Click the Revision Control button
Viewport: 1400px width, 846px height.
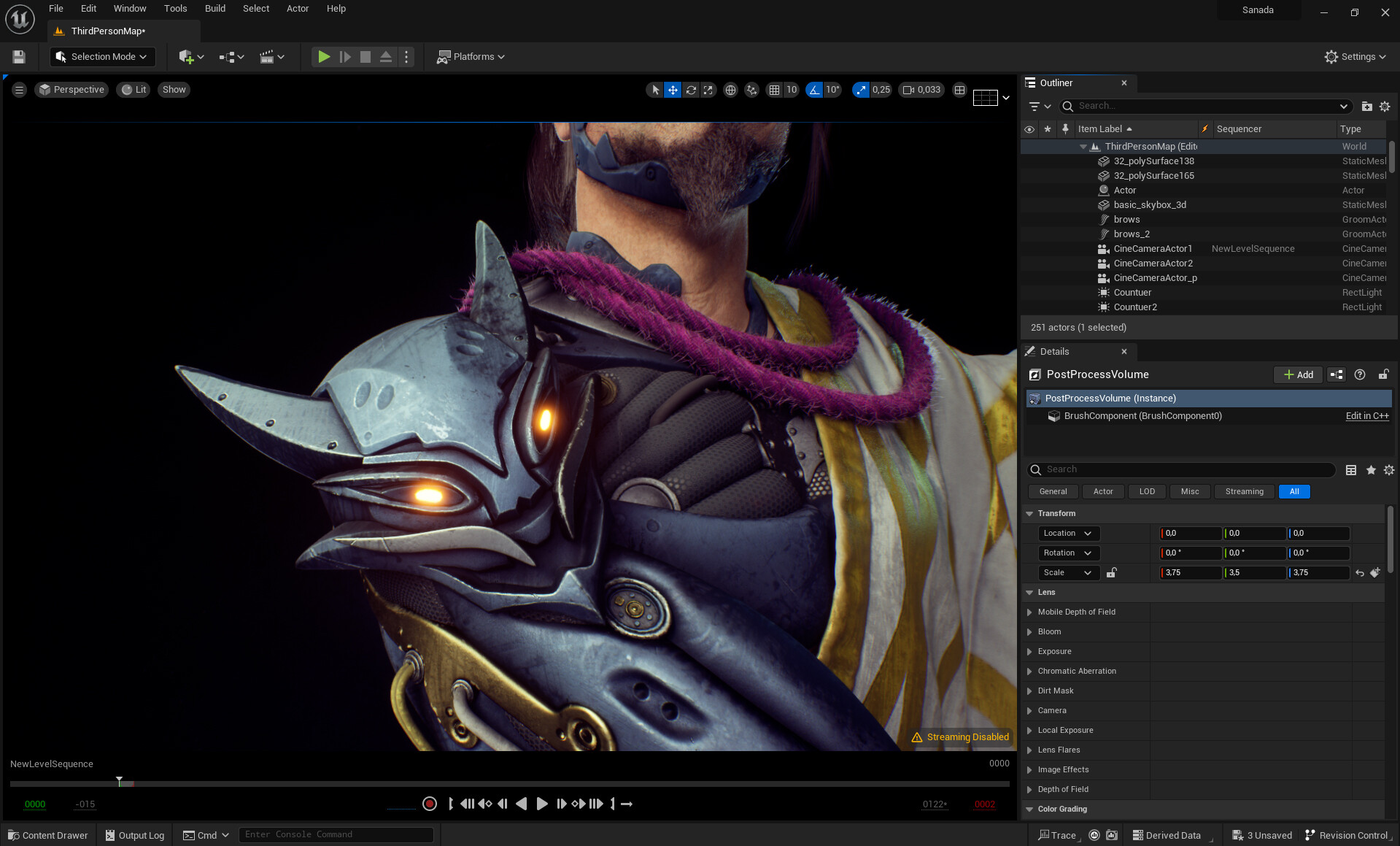pyautogui.click(x=1347, y=836)
